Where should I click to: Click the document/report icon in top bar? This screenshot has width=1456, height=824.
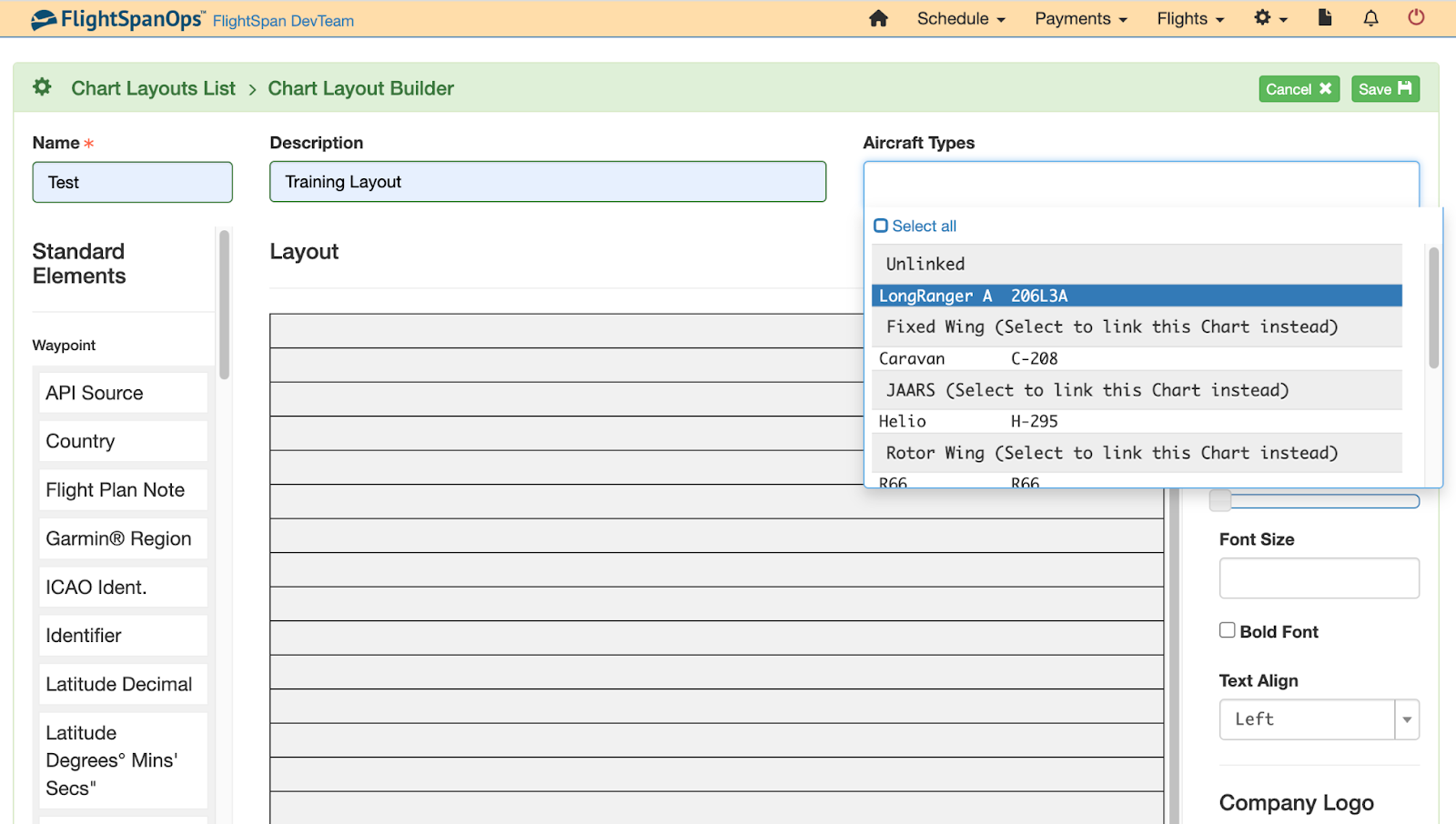tap(1325, 18)
